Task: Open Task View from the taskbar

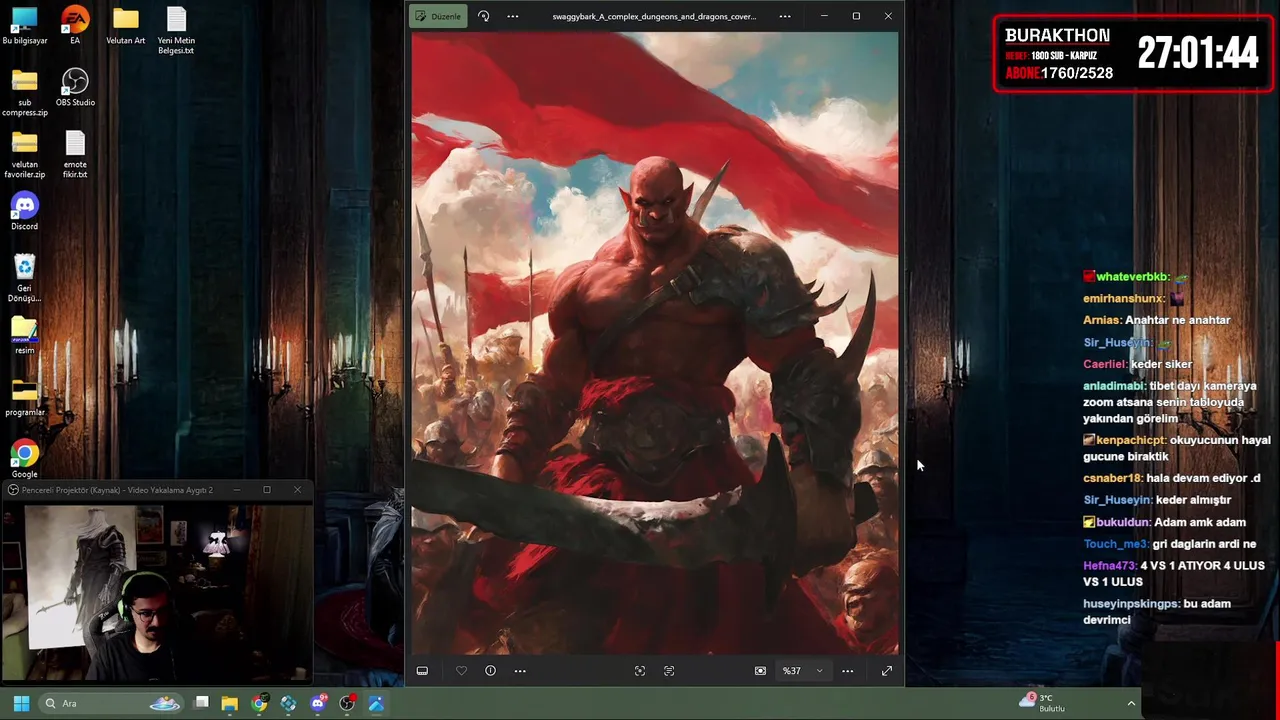Action: 201,704
